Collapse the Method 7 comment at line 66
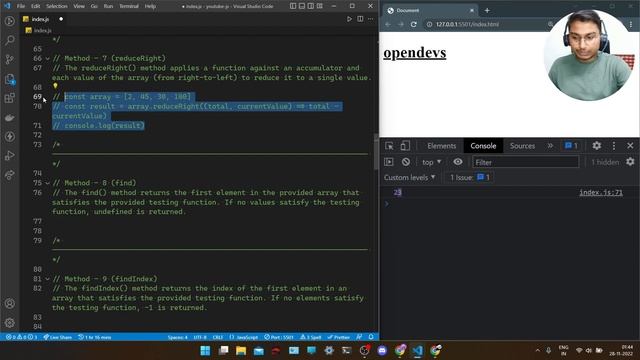This screenshot has height=360, width=640. [x=47, y=58]
